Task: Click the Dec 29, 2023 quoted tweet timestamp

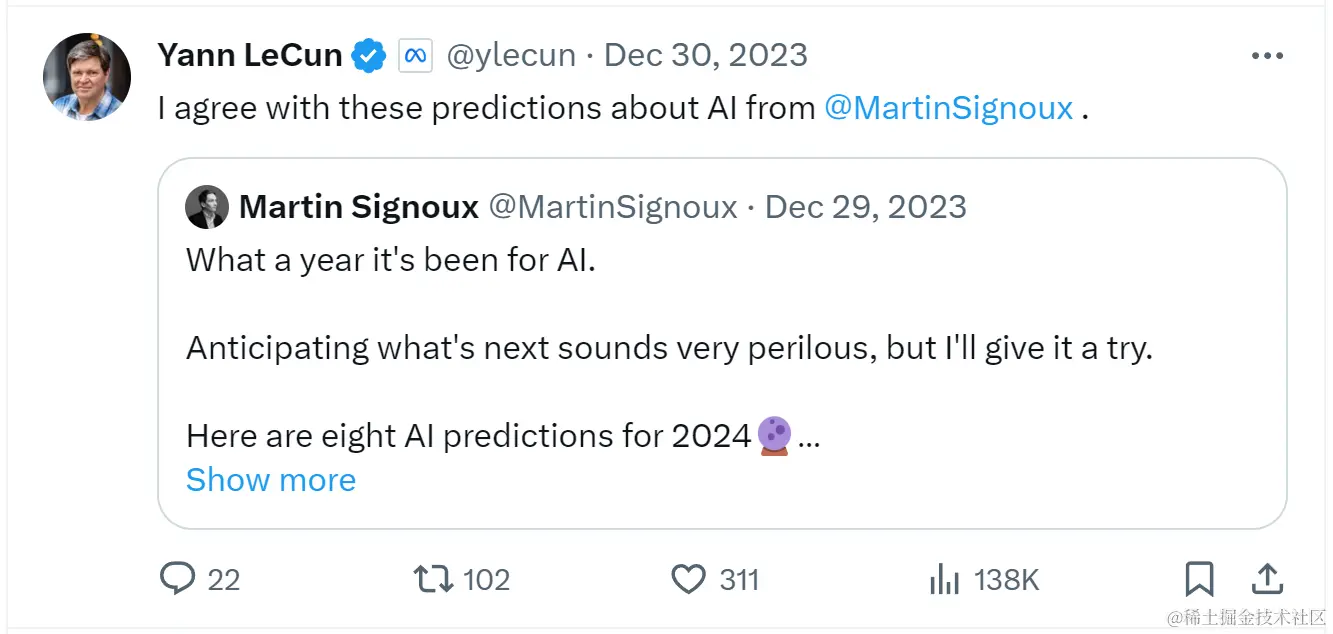Action: (866, 206)
